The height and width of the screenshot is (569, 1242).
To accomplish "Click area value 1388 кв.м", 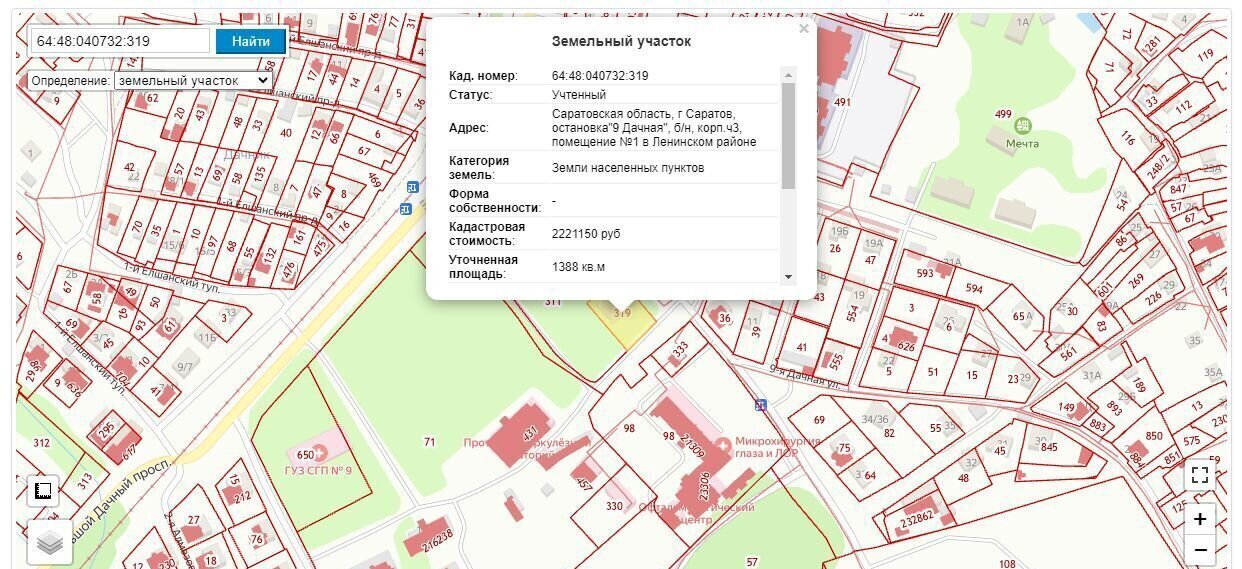I will 579,267.
